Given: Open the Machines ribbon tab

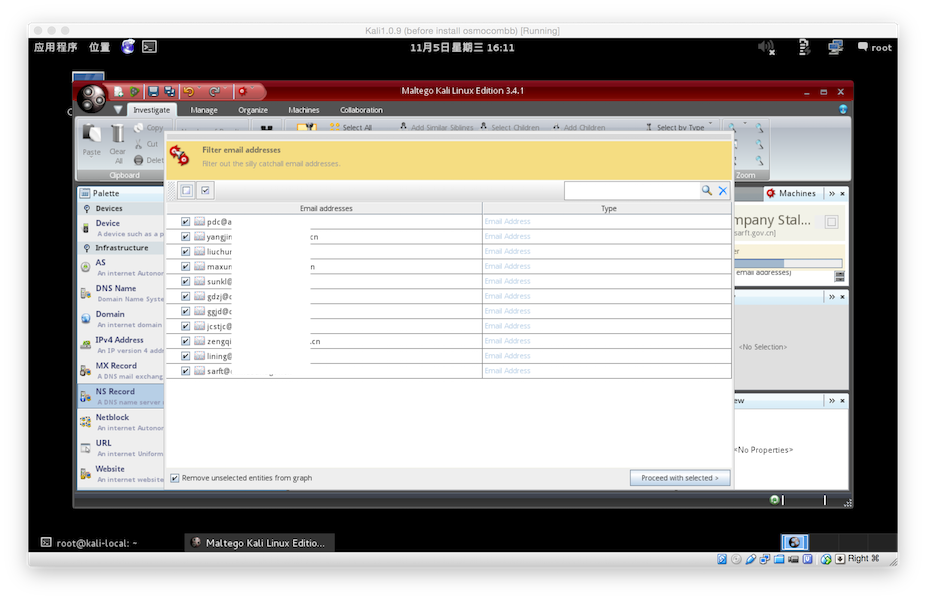Looking at the screenshot, I should point(304,110).
